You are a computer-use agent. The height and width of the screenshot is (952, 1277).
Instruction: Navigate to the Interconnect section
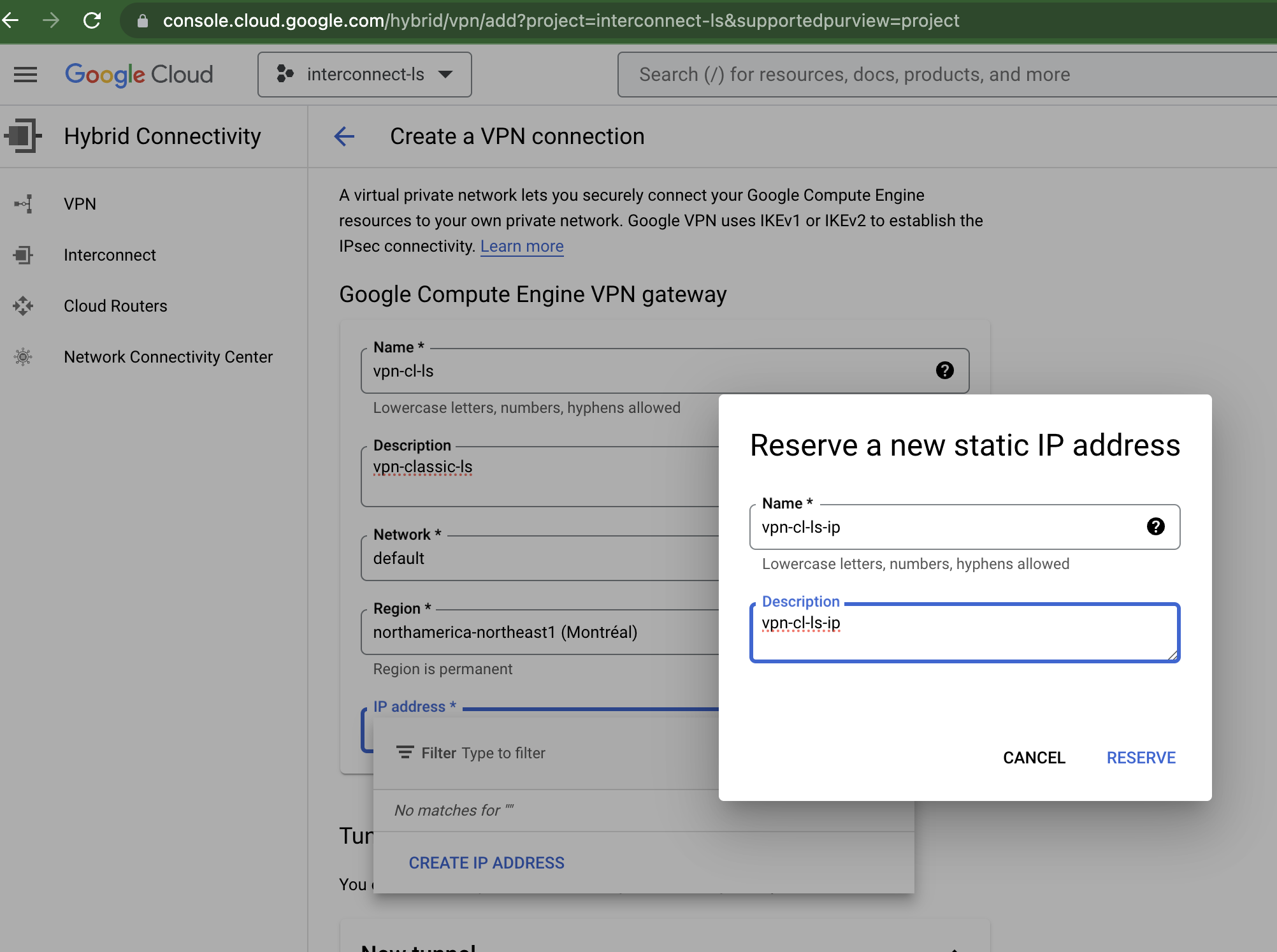(x=110, y=255)
